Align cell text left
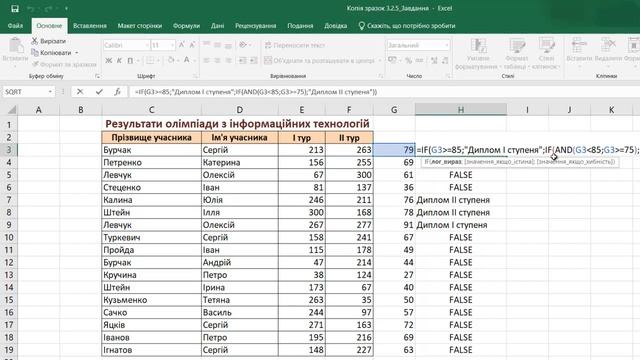The width and height of the screenshot is (640, 360). click(x=207, y=60)
